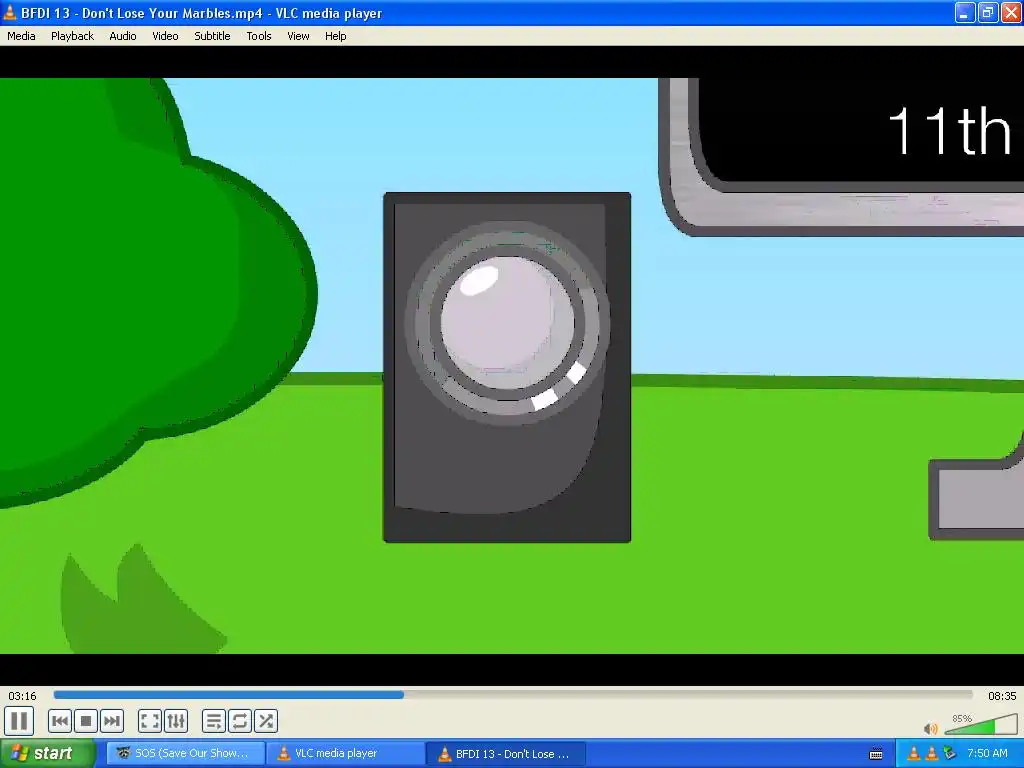Image resolution: width=1024 pixels, height=768 pixels.
Task: Toggle the playlist view
Action: tap(214, 721)
